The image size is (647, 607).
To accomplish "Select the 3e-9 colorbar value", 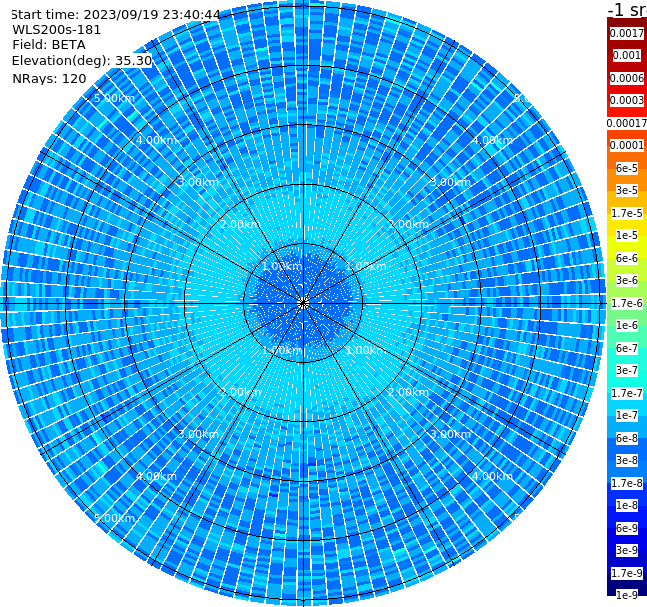I will click(627, 550).
